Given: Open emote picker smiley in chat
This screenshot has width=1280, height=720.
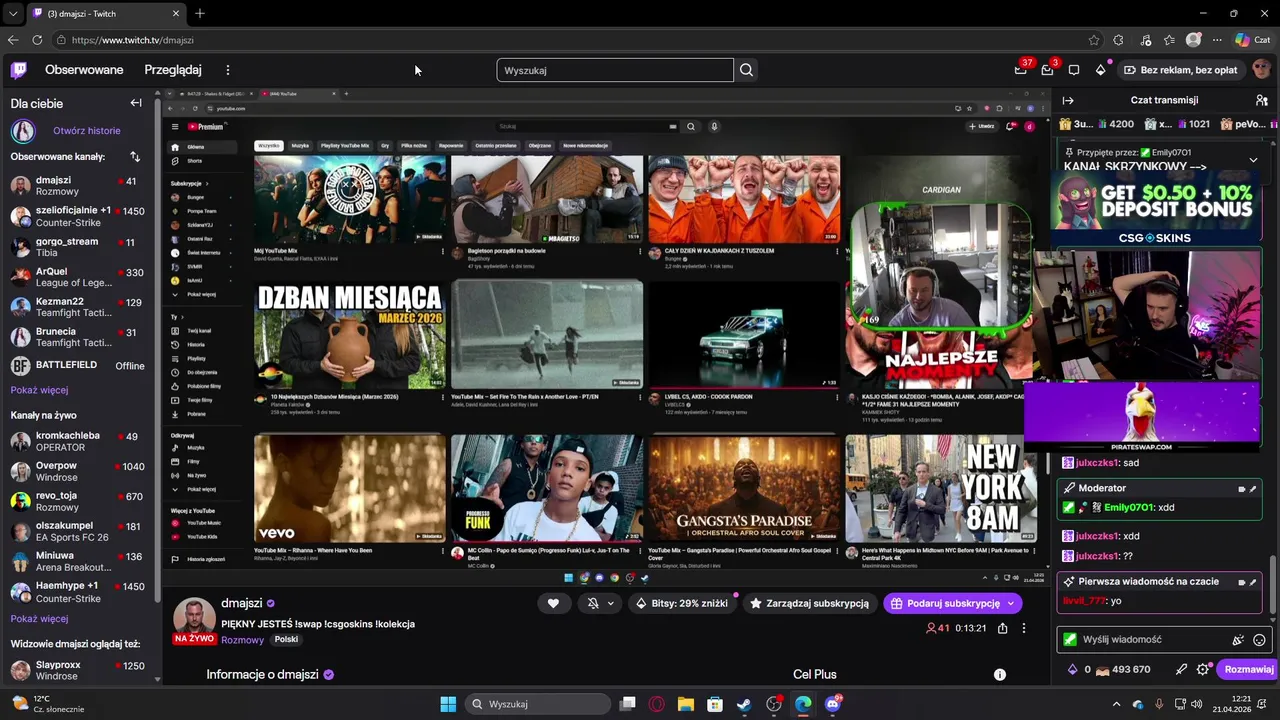Looking at the screenshot, I should pyautogui.click(x=1259, y=640).
